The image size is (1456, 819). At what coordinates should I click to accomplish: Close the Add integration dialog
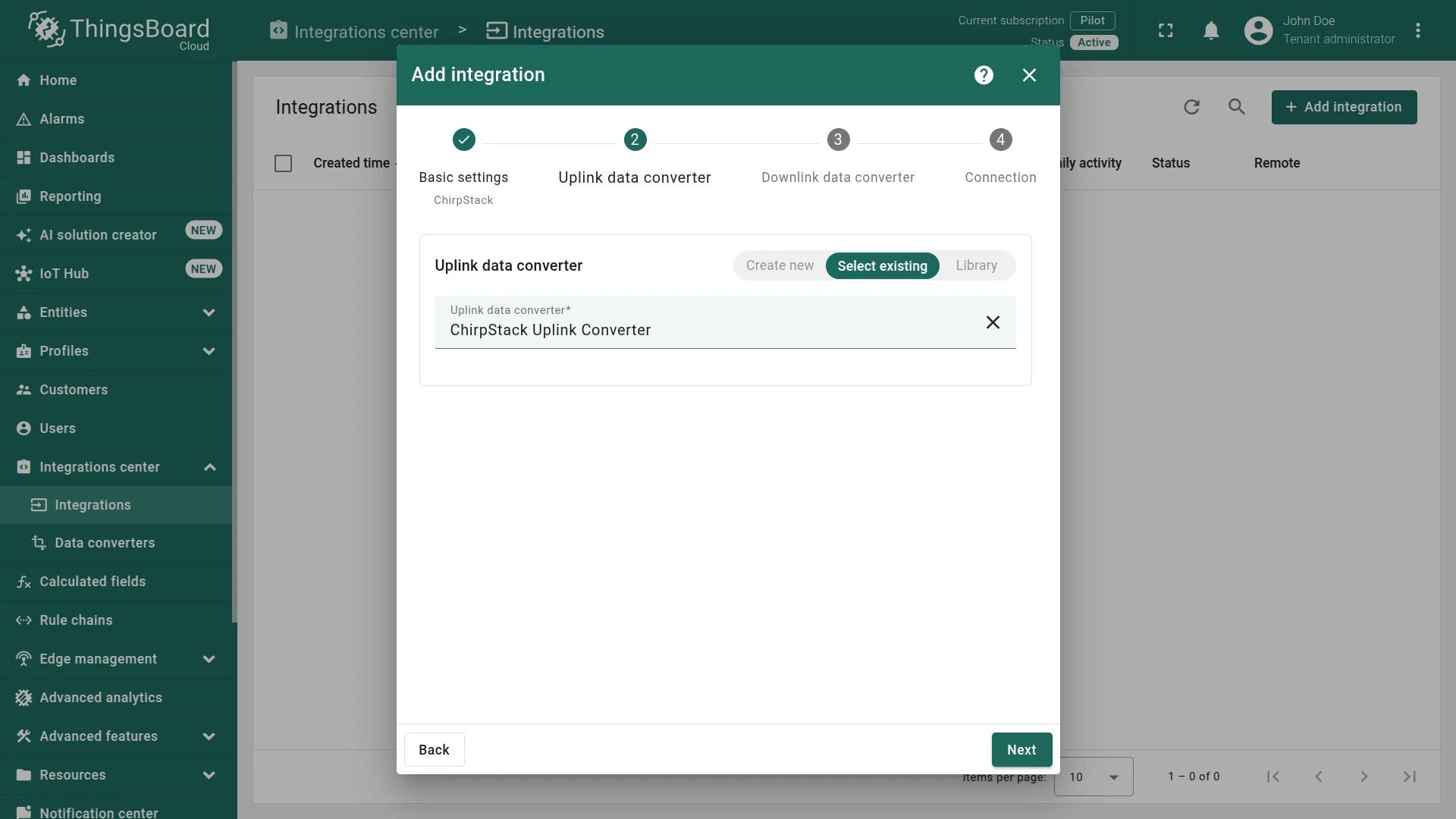tap(1029, 75)
